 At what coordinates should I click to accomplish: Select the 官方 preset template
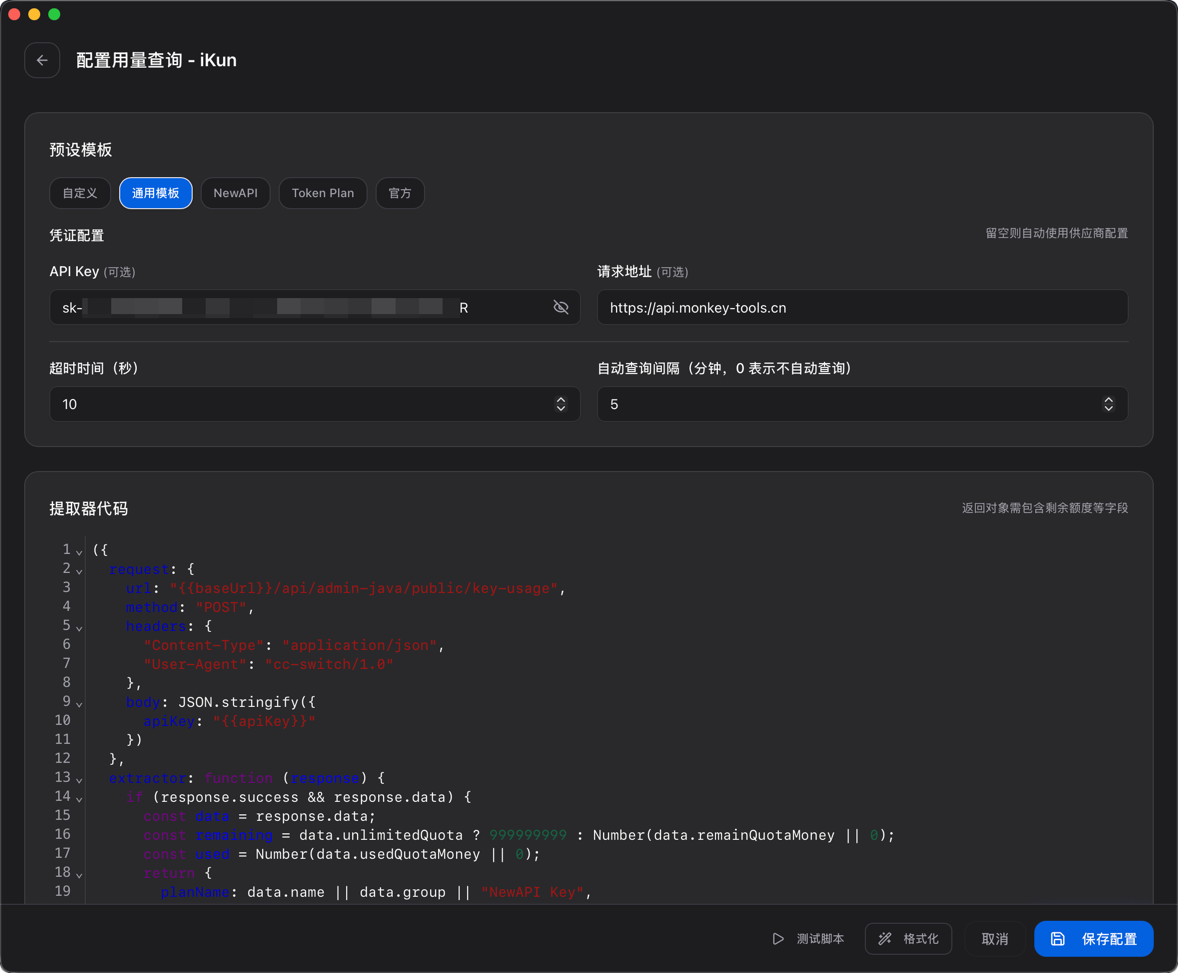coord(400,193)
